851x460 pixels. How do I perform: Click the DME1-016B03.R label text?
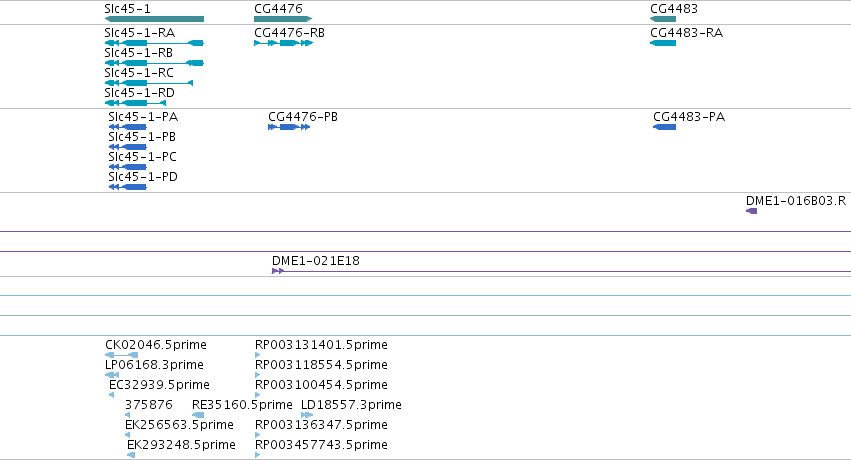pos(796,201)
